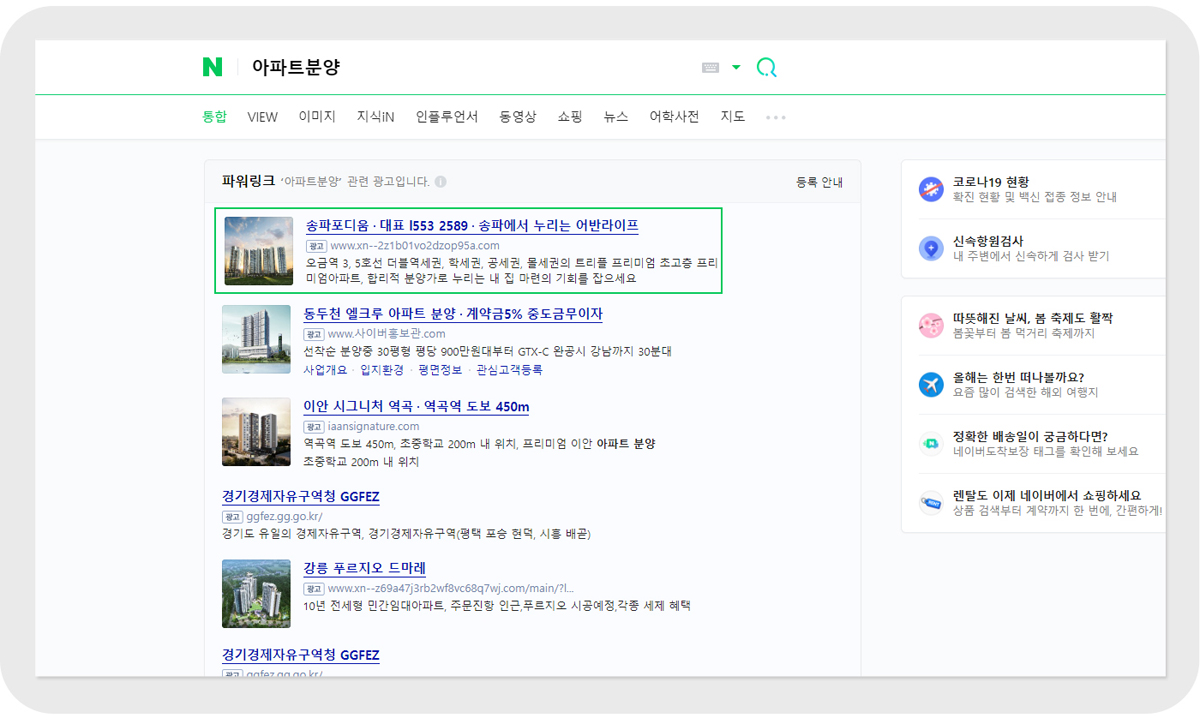
Task: Click the pink blossom icon for 봄 축제
Action: click(x=931, y=326)
